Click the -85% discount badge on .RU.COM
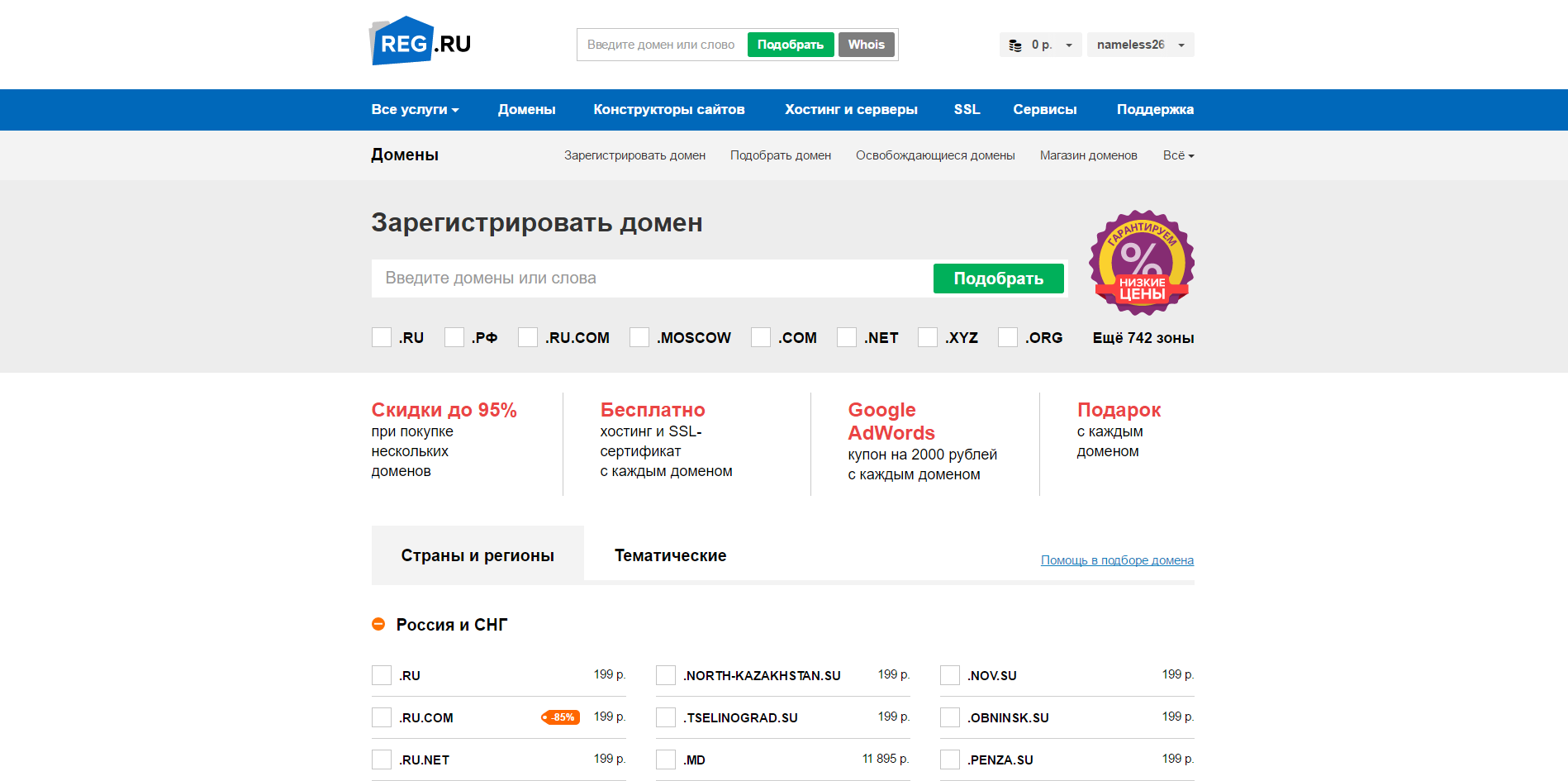 click(x=560, y=717)
